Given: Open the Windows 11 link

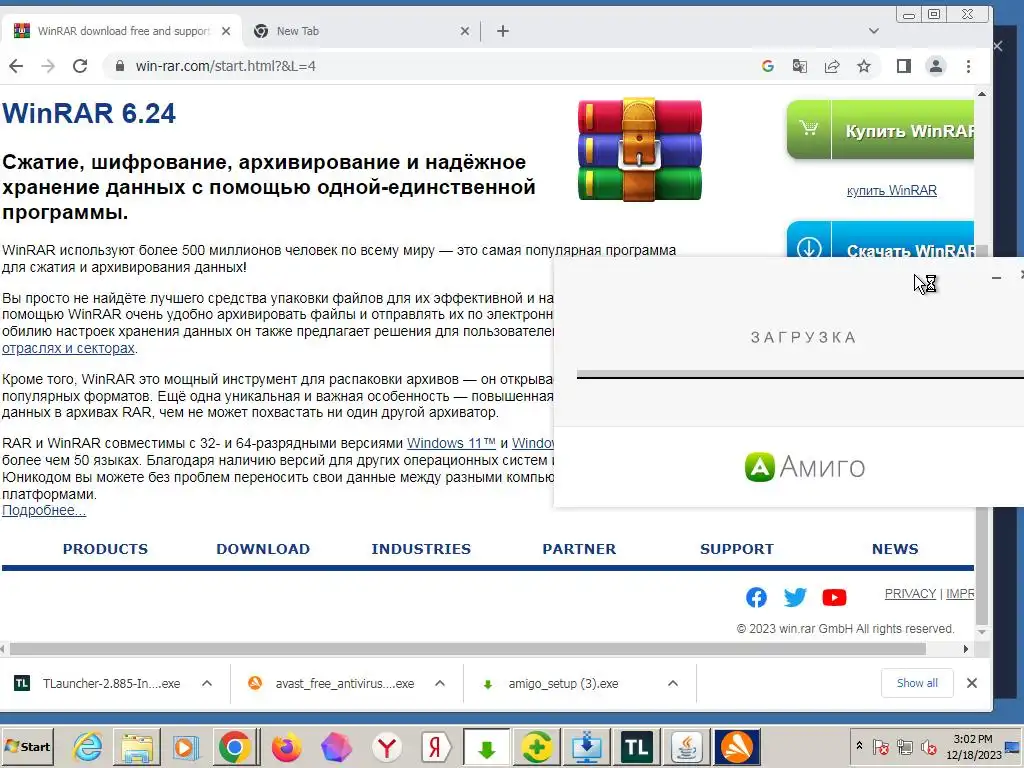Looking at the screenshot, I should pyautogui.click(x=451, y=443).
